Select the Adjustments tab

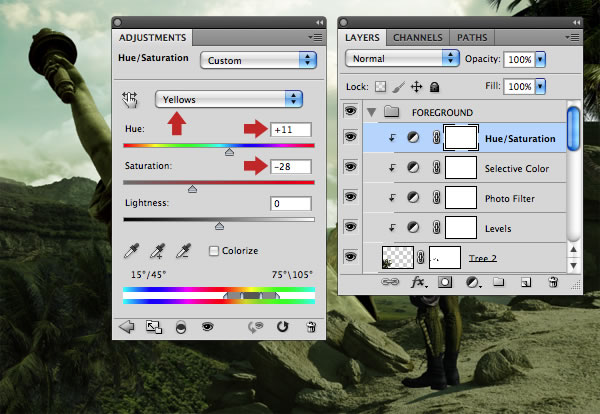pos(152,38)
